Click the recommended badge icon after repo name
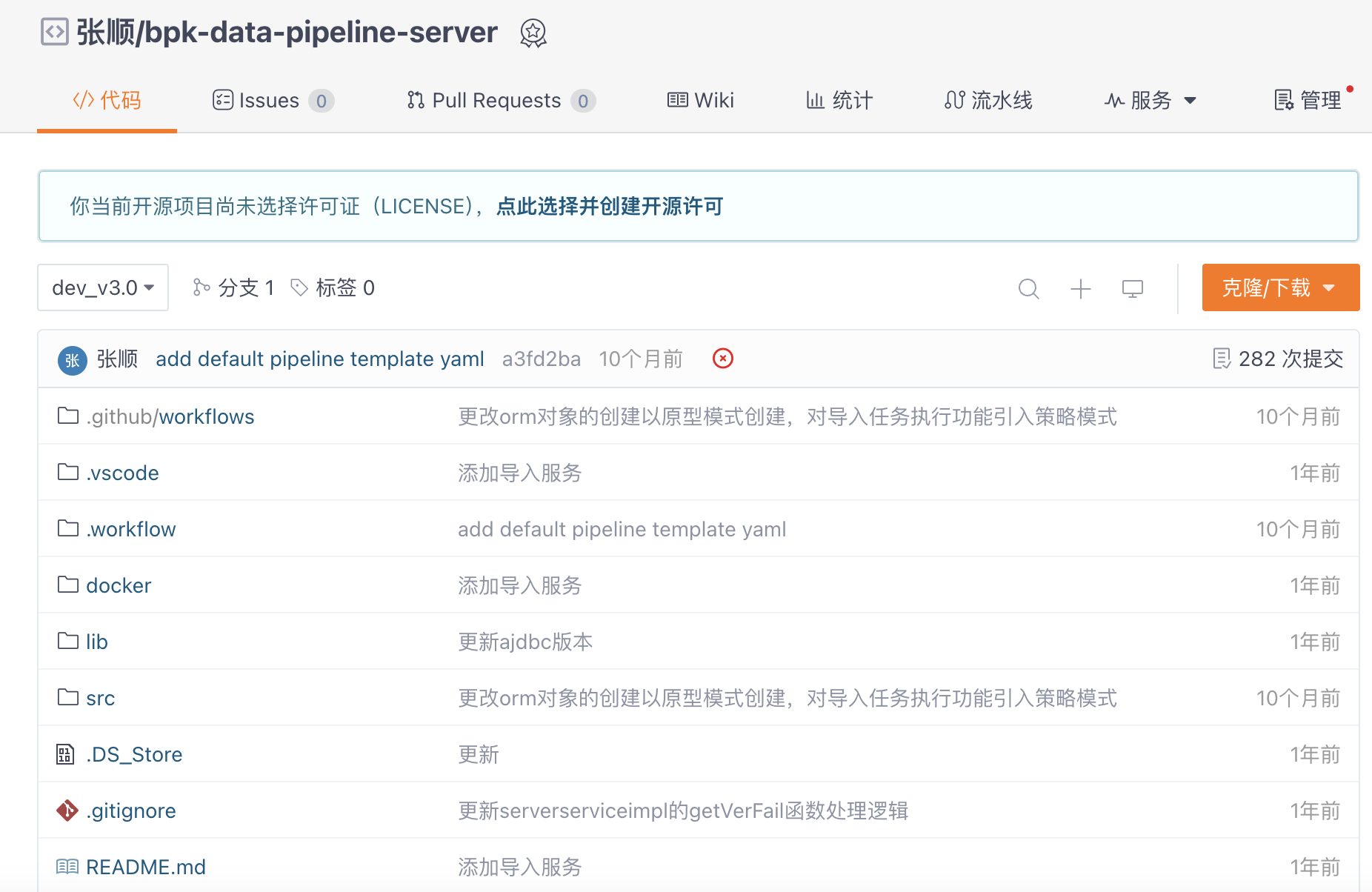The width and height of the screenshot is (1372, 892). (x=533, y=33)
